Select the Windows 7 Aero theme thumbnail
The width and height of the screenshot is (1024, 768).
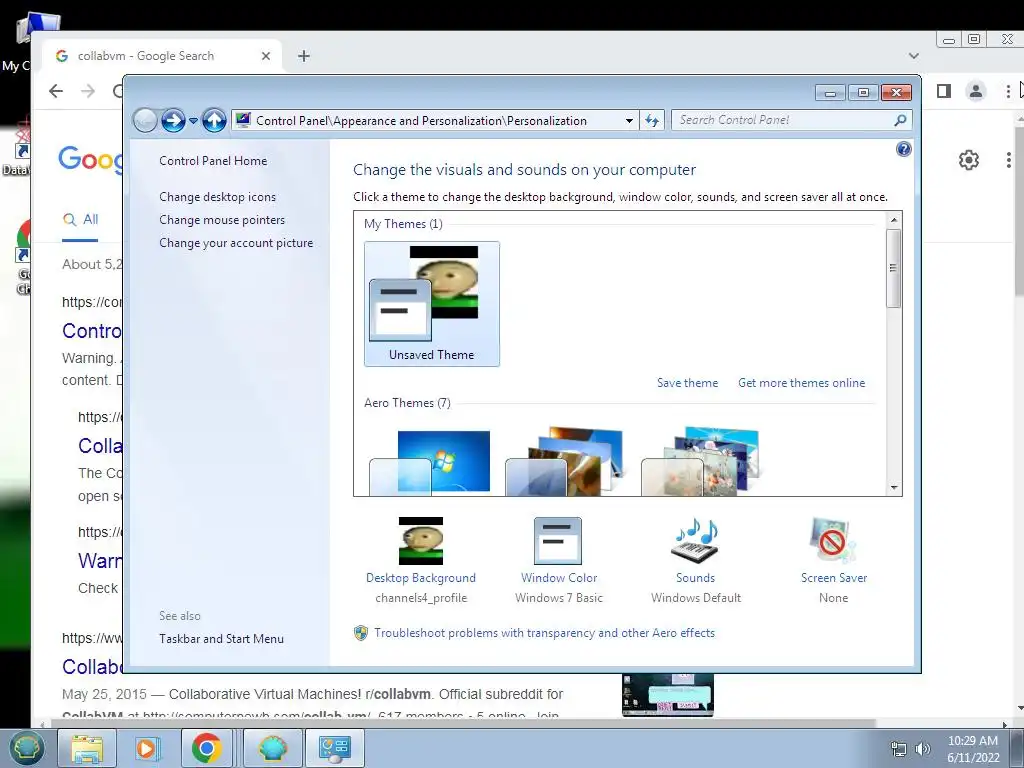tap(430, 462)
